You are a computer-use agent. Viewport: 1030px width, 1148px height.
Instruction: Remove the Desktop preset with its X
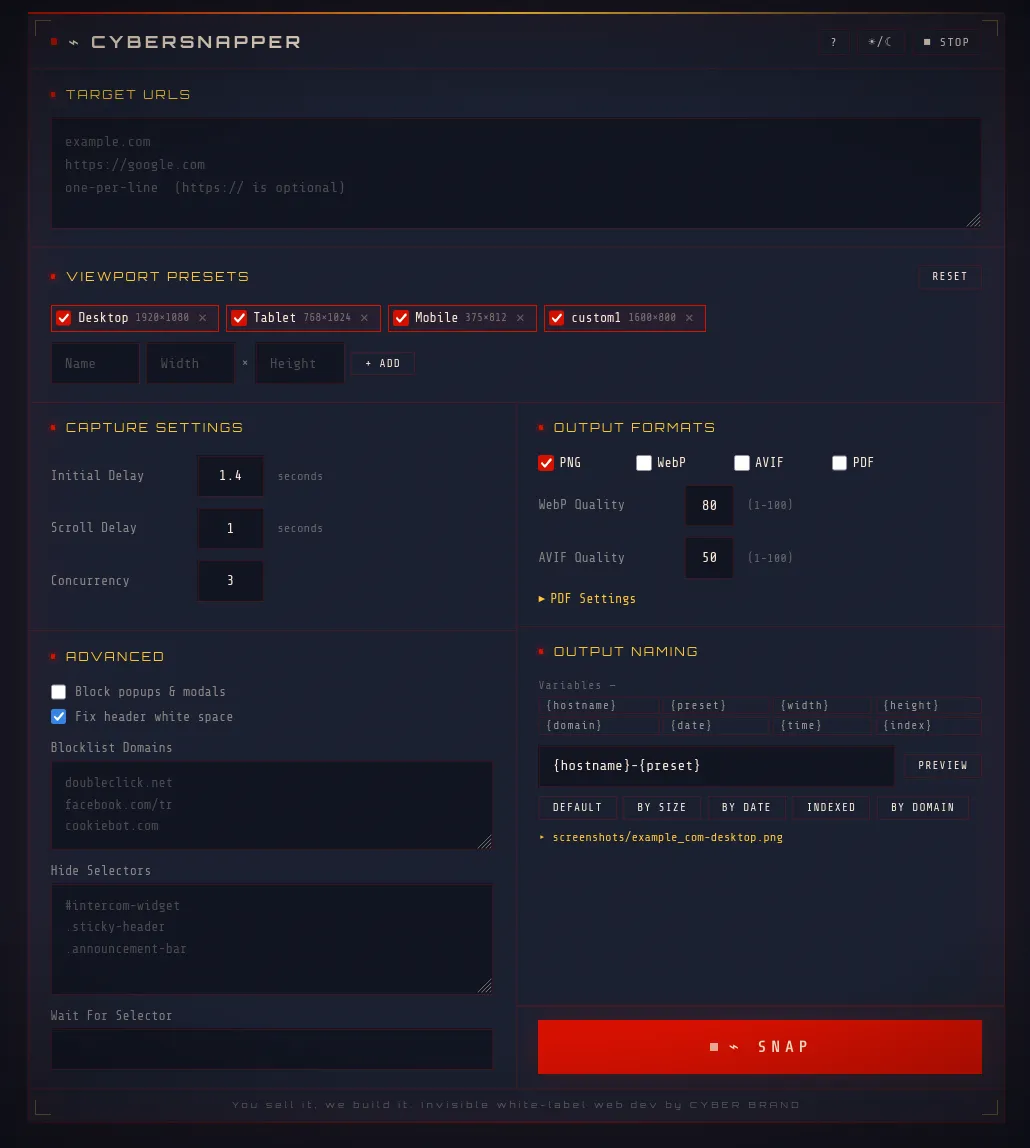tap(203, 318)
